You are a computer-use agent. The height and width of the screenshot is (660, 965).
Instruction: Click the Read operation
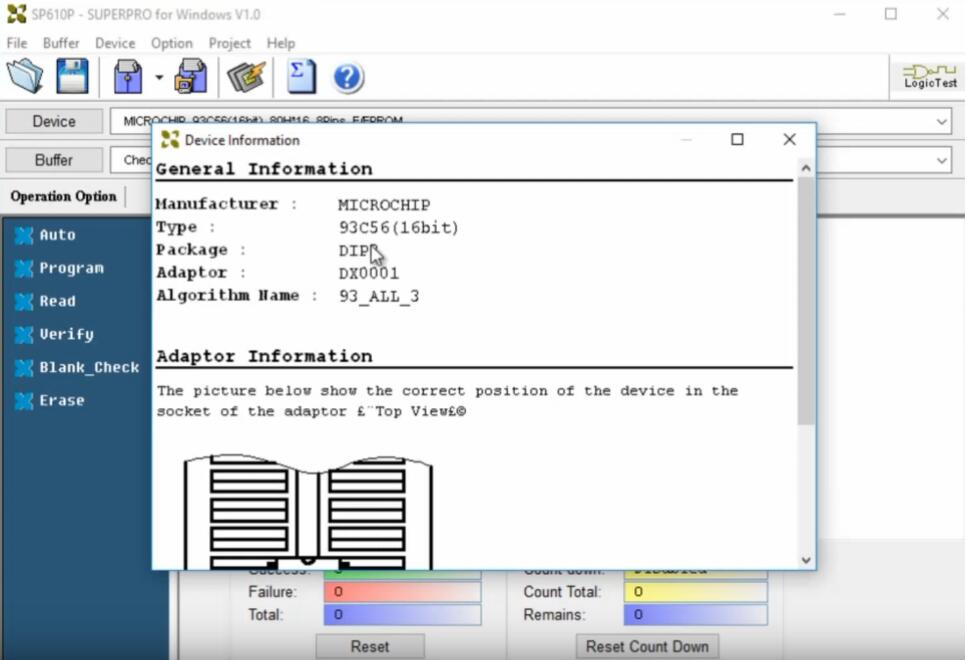click(57, 301)
